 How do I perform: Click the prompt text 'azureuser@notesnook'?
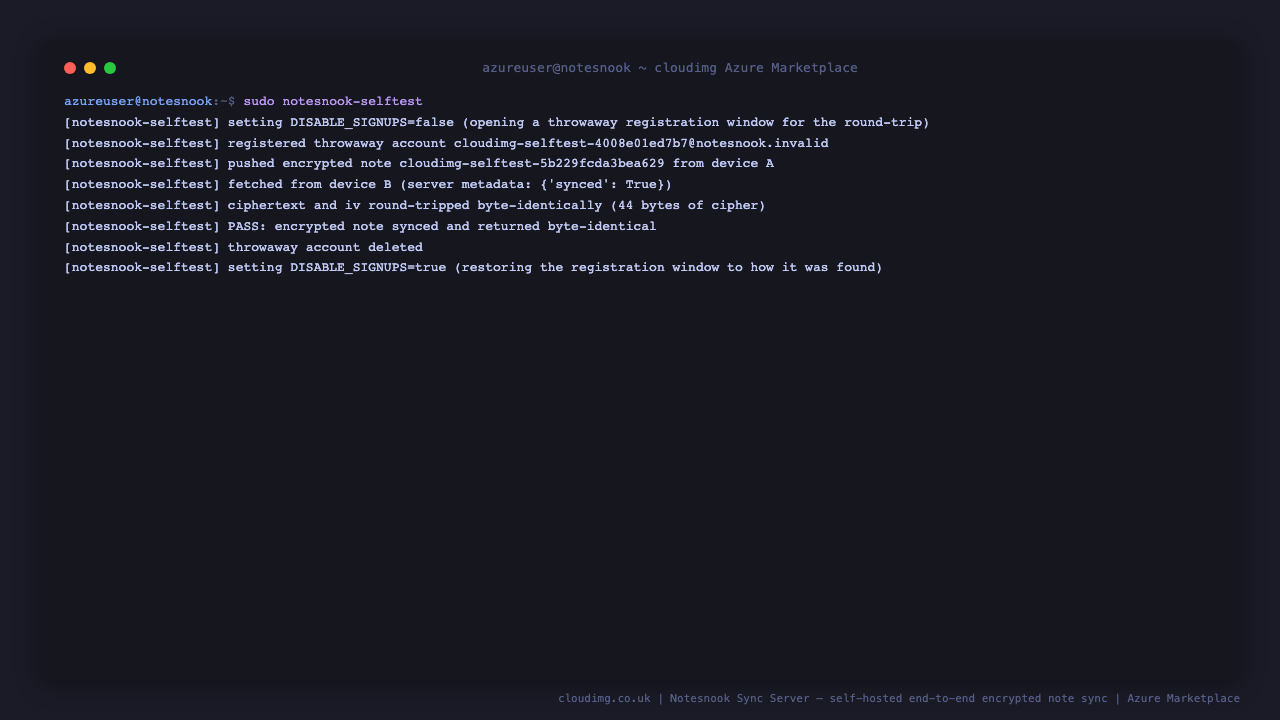point(138,102)
